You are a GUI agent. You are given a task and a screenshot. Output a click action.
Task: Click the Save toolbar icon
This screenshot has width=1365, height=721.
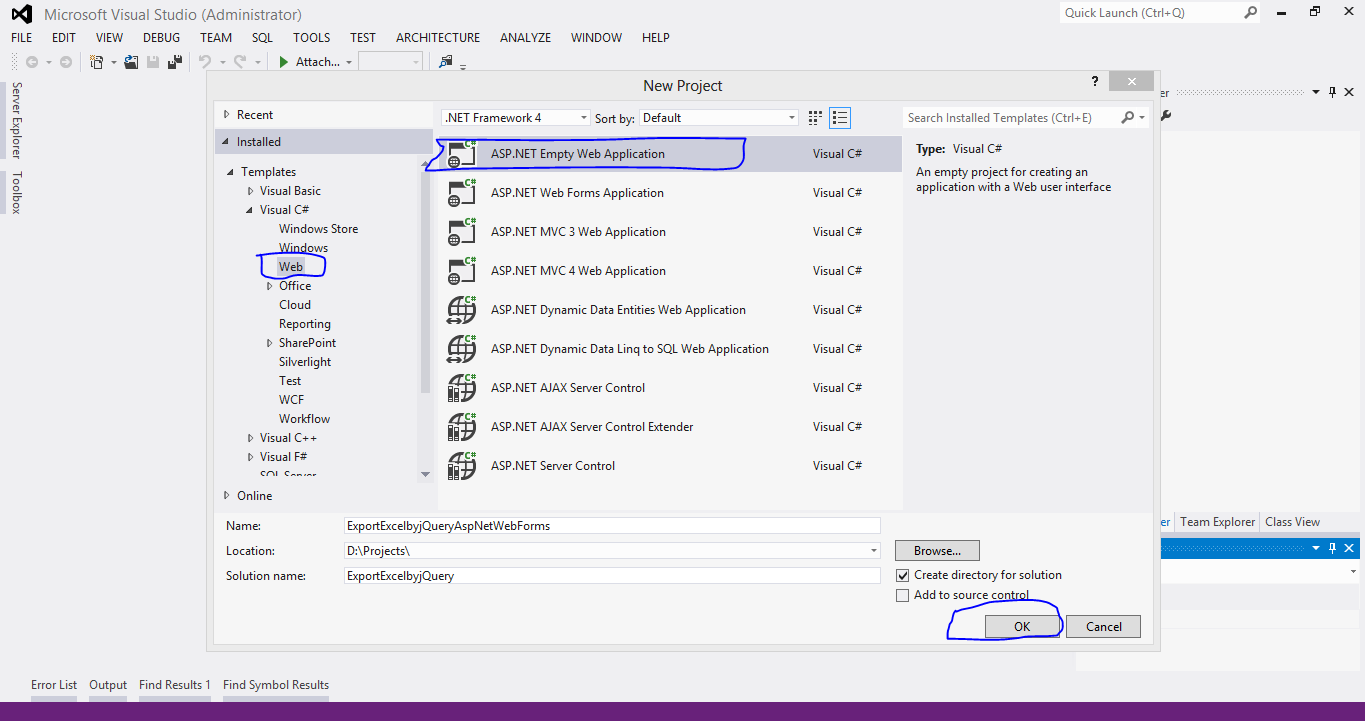[x=153, y=62]
